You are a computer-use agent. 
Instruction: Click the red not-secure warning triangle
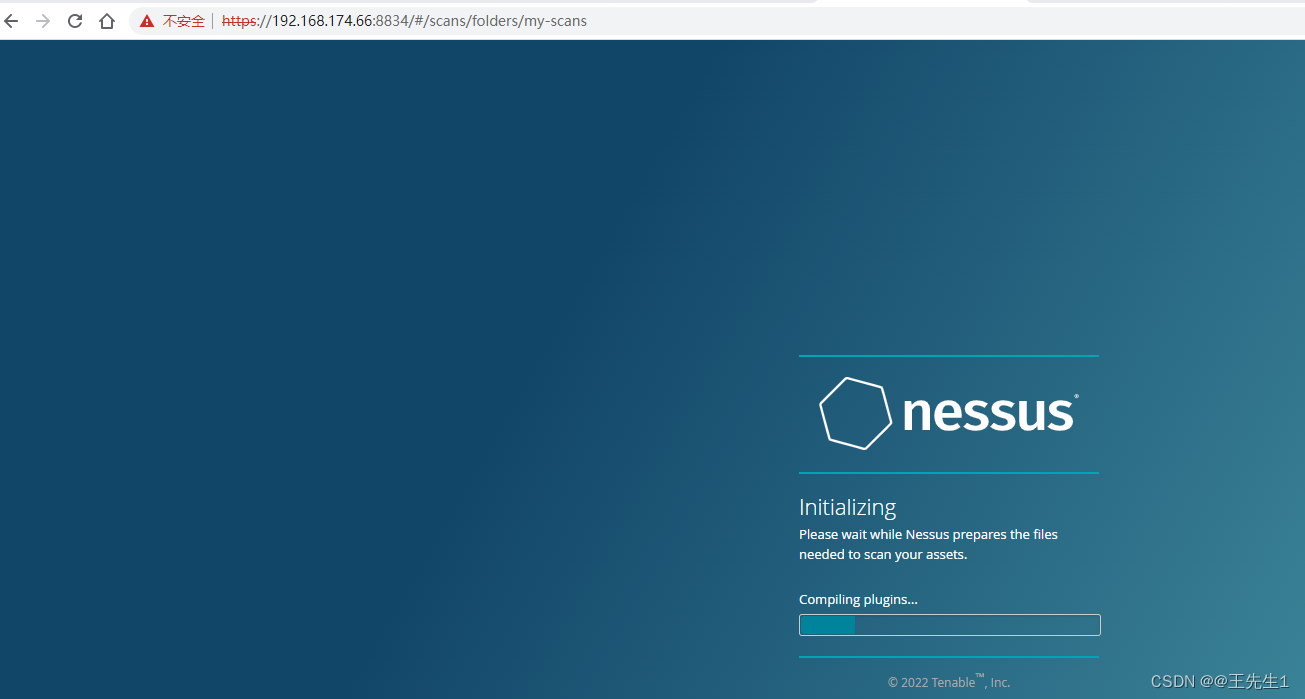coord(147,21)
